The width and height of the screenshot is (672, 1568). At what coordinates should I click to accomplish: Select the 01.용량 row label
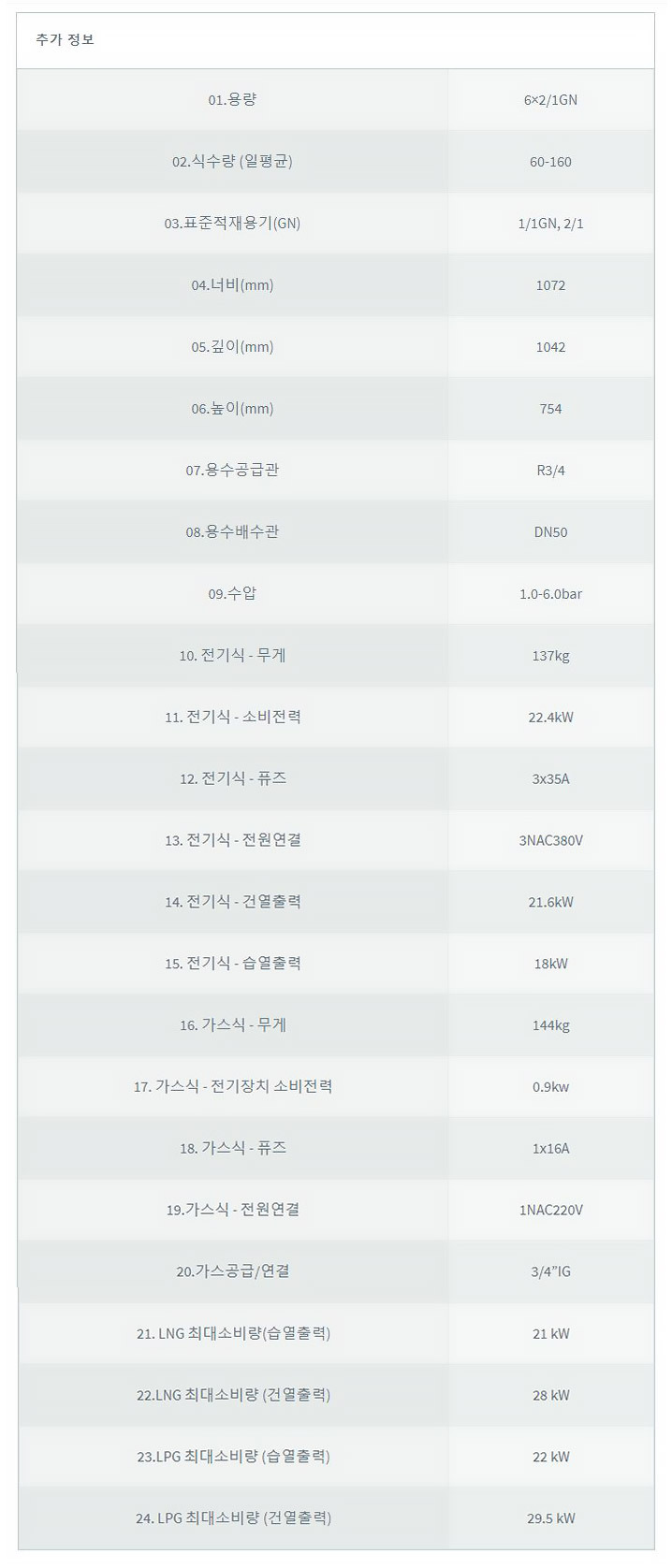click(232, 99)
